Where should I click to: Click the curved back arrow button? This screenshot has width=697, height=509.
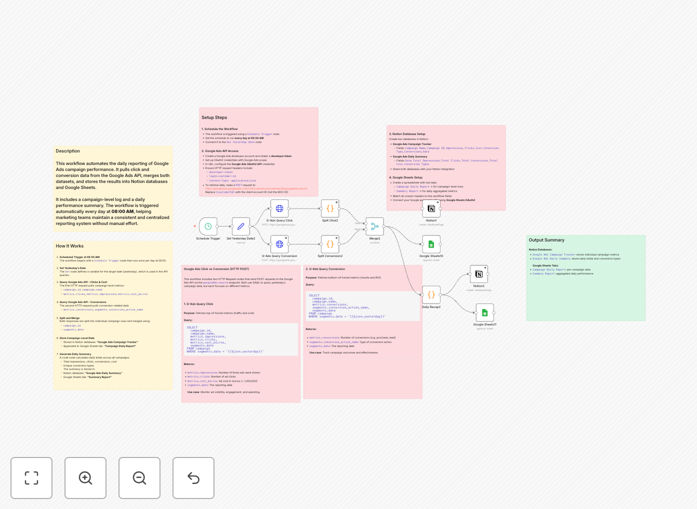coord(193,478)
